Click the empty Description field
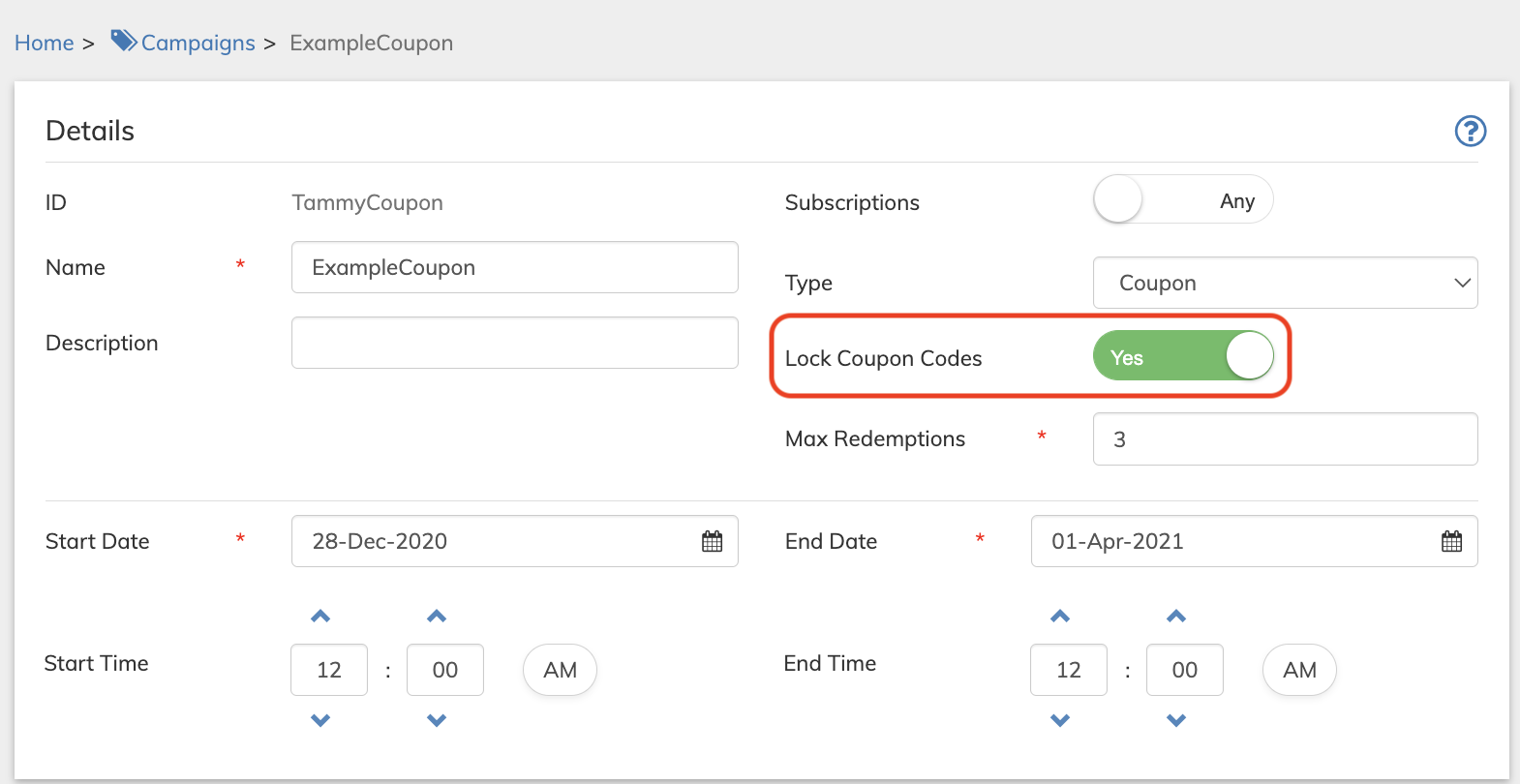This screenshot has width=1520, height=784. pyautogui.click(x=515, y=343)
